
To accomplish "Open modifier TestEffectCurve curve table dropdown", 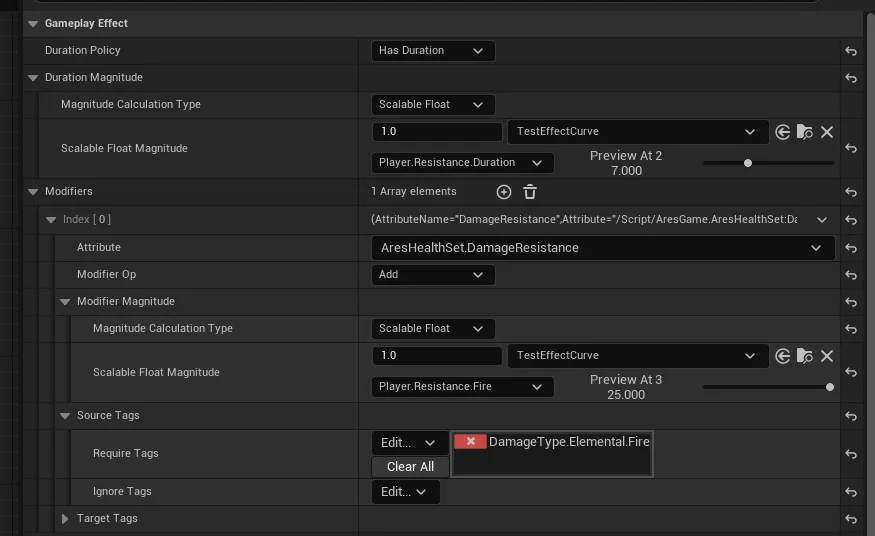I will tap(638, 356).
